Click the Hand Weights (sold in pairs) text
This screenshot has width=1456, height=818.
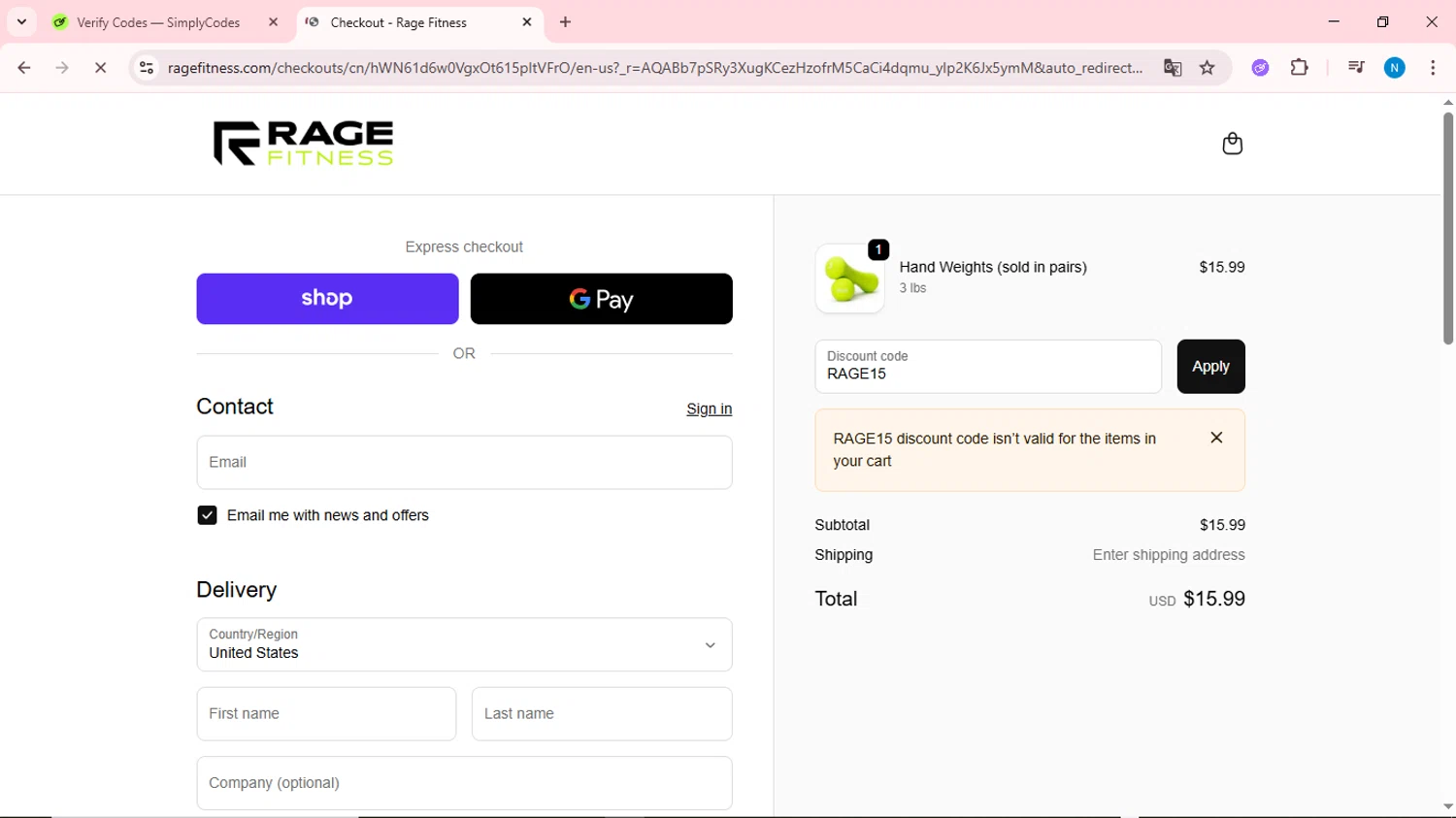click(x=993, y=267)
